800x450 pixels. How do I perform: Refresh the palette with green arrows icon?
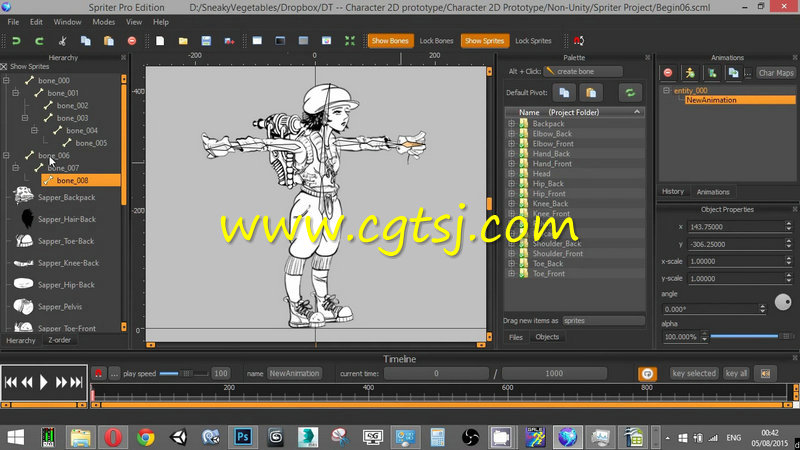pos(630,93)
